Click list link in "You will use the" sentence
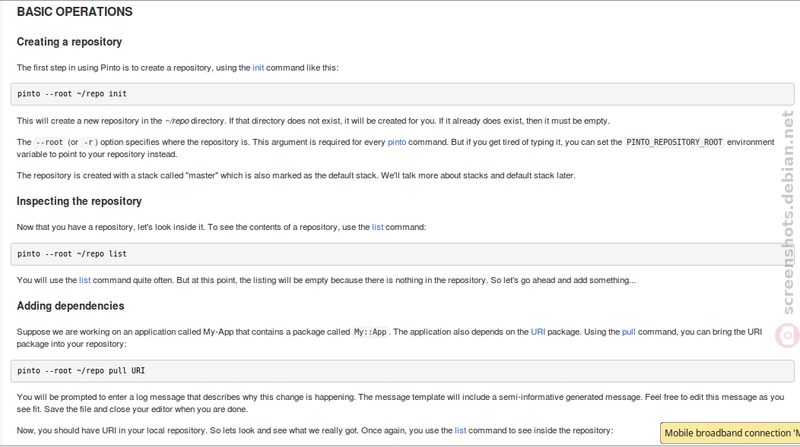The image size is (800, 447). tap(85, 280)
